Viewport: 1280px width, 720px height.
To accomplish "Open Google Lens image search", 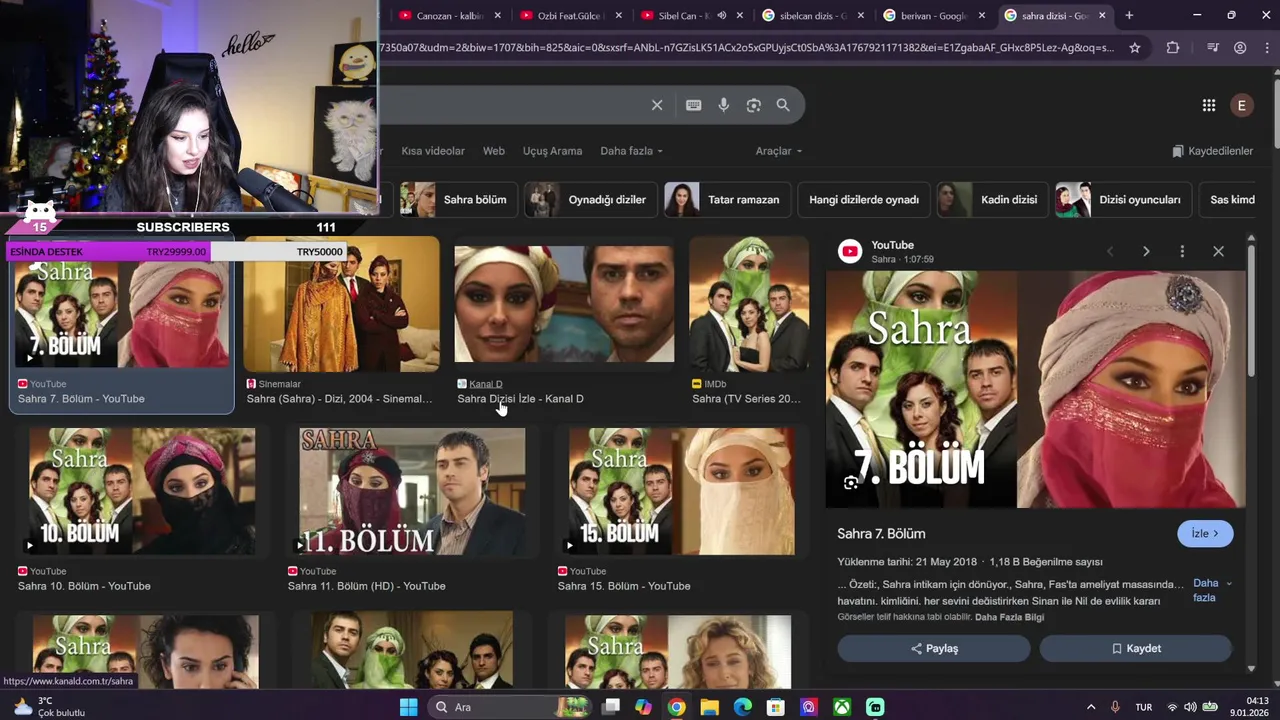I will [754, 105].
